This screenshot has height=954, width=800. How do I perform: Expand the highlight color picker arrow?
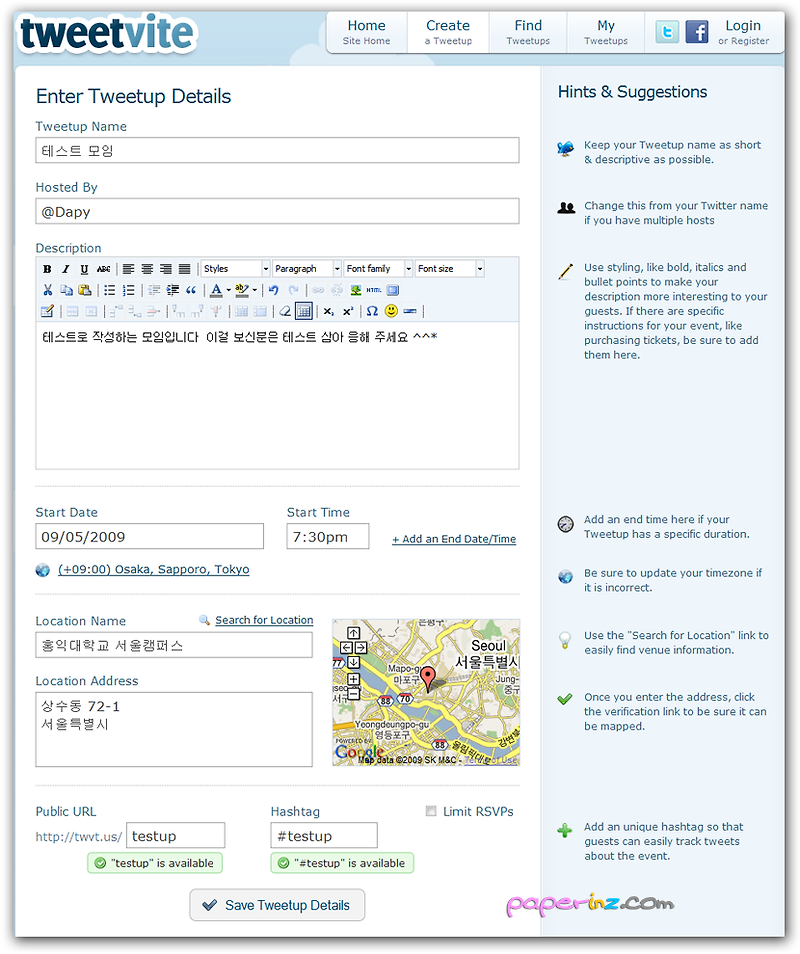254,290
